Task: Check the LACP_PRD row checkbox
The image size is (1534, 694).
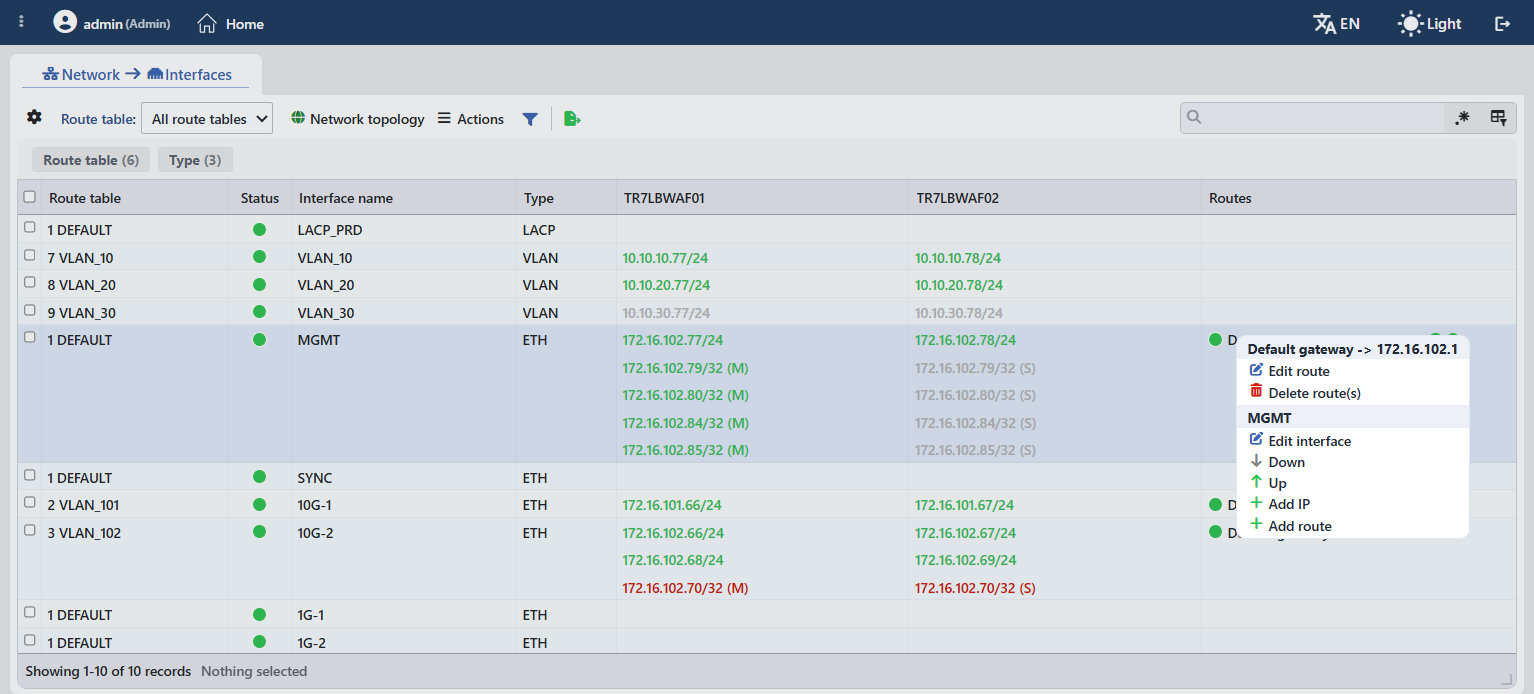Action: [x=30, y=228]
